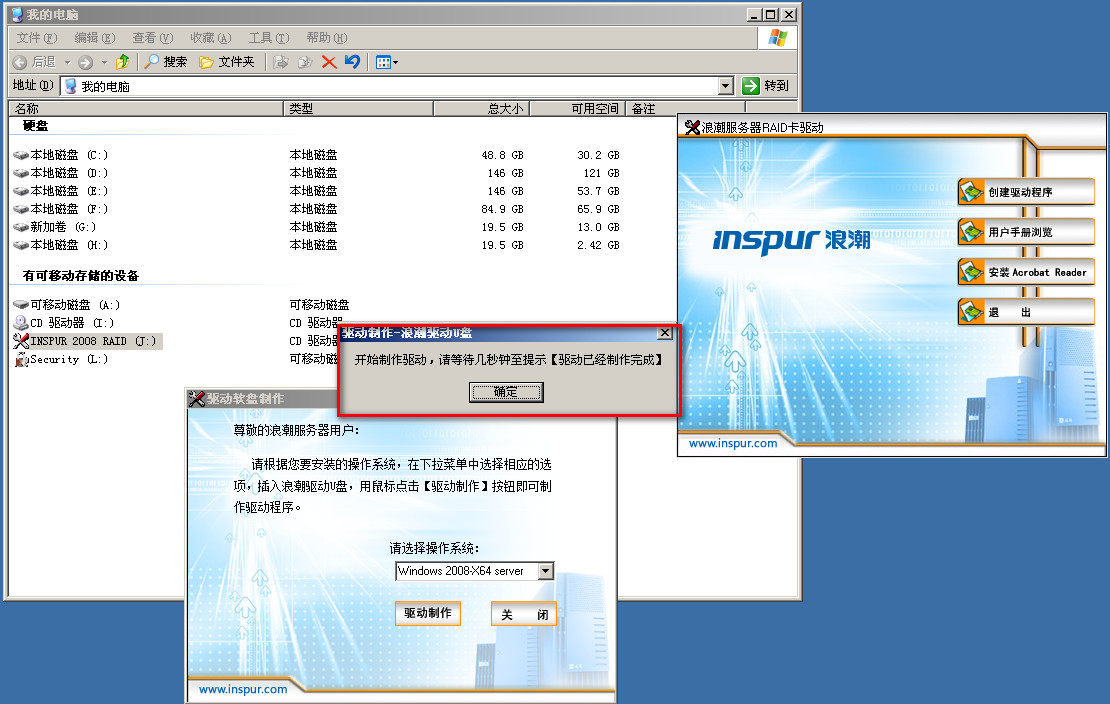Image resolution: width=1110 pixels, height=704 pixels.
Task: Click the blue undo arrow icon
Action: 353,62
